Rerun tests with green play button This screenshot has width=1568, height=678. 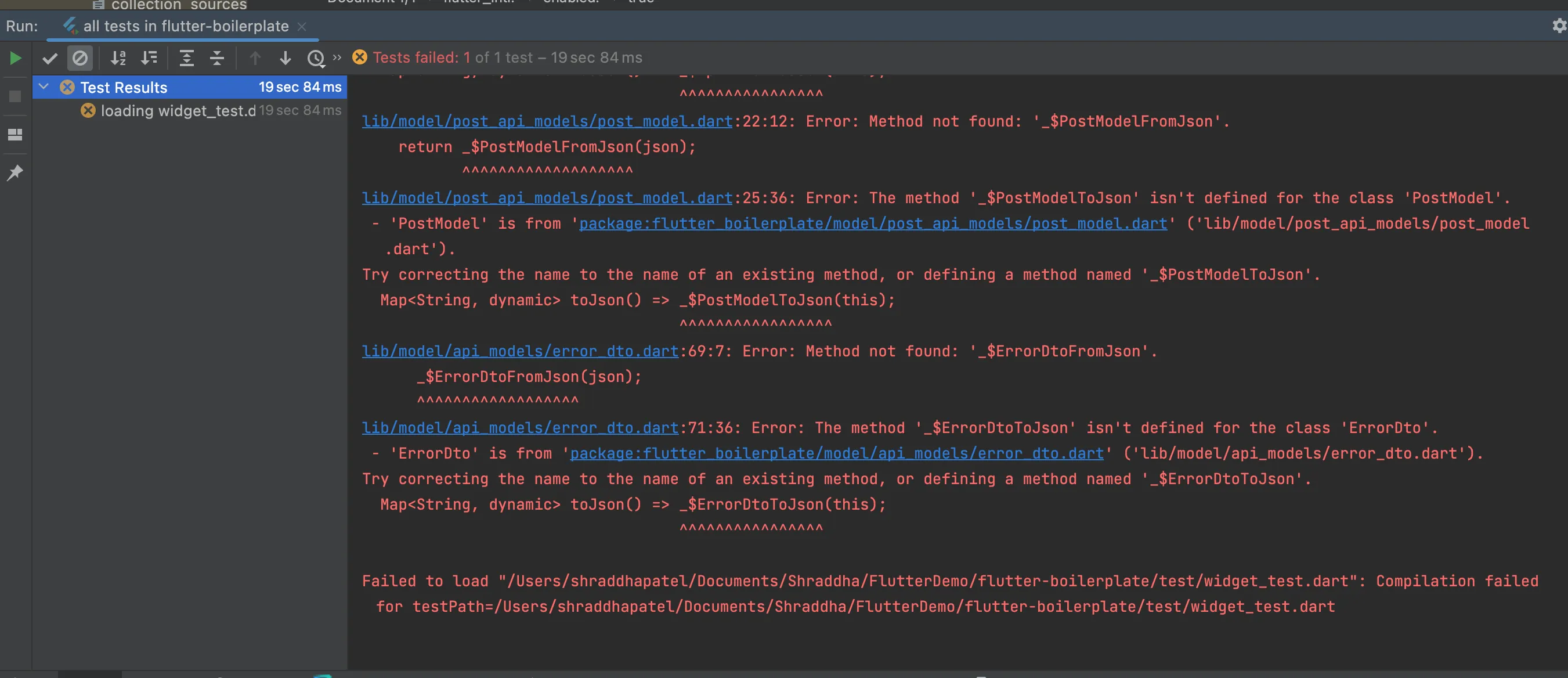click(x=16, y=59)
